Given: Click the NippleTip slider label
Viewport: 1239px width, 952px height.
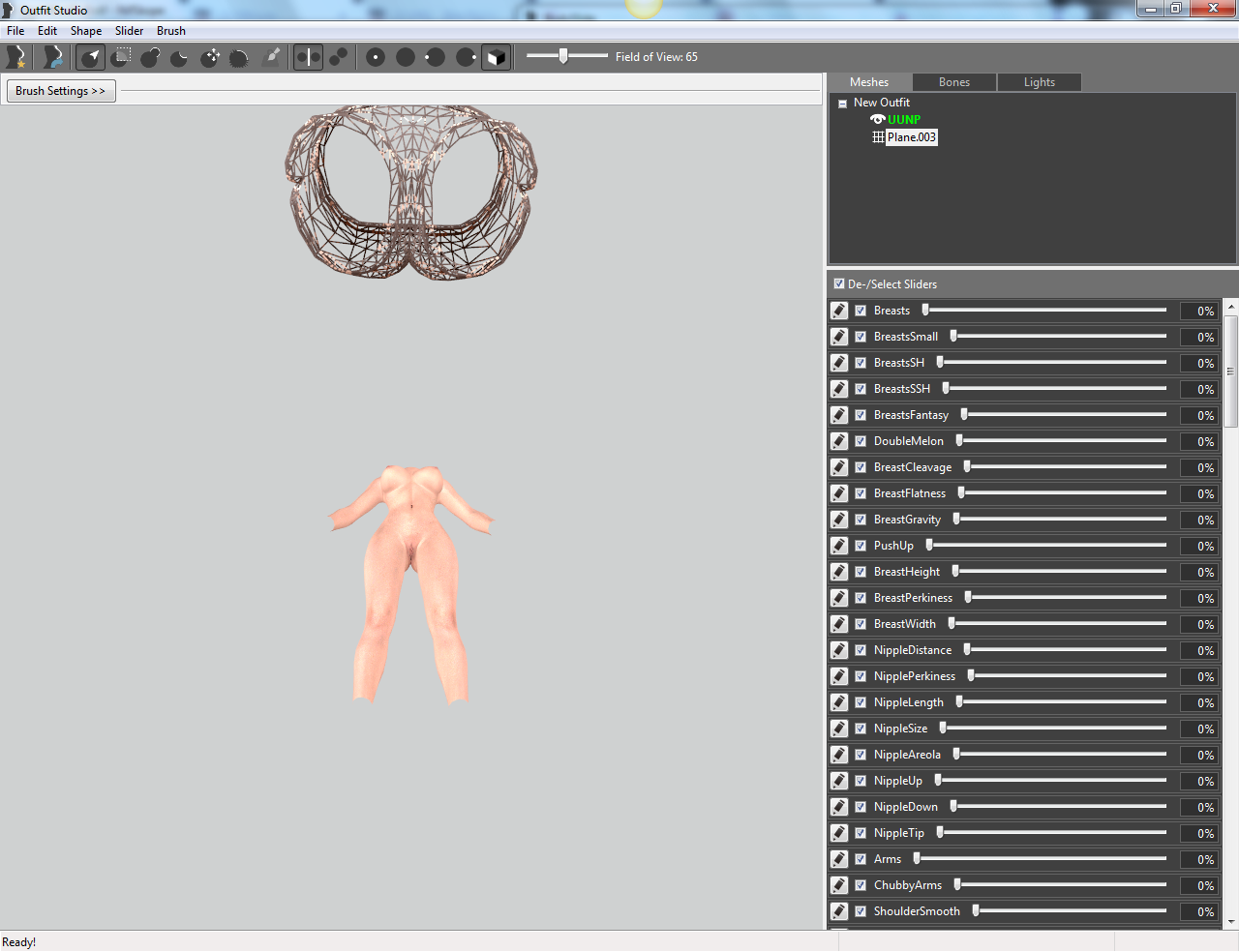Looking at the screenshot, I should point(899,833).
